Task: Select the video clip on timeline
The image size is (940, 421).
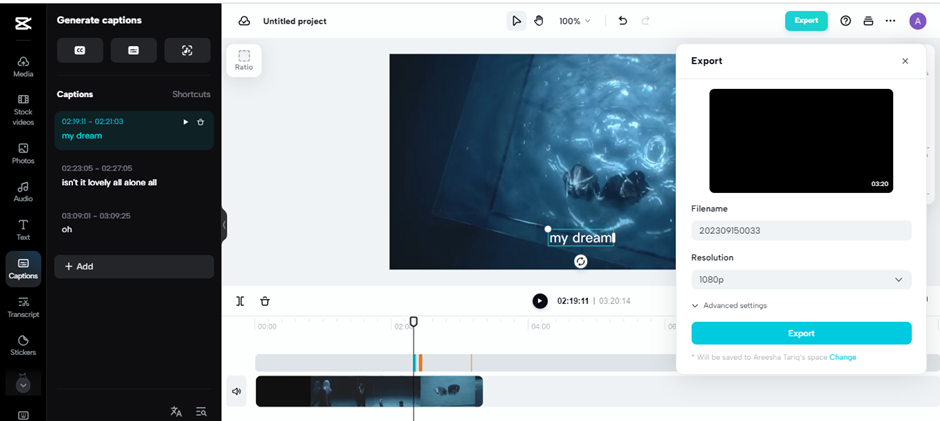Action: click(x=369, y=392)
